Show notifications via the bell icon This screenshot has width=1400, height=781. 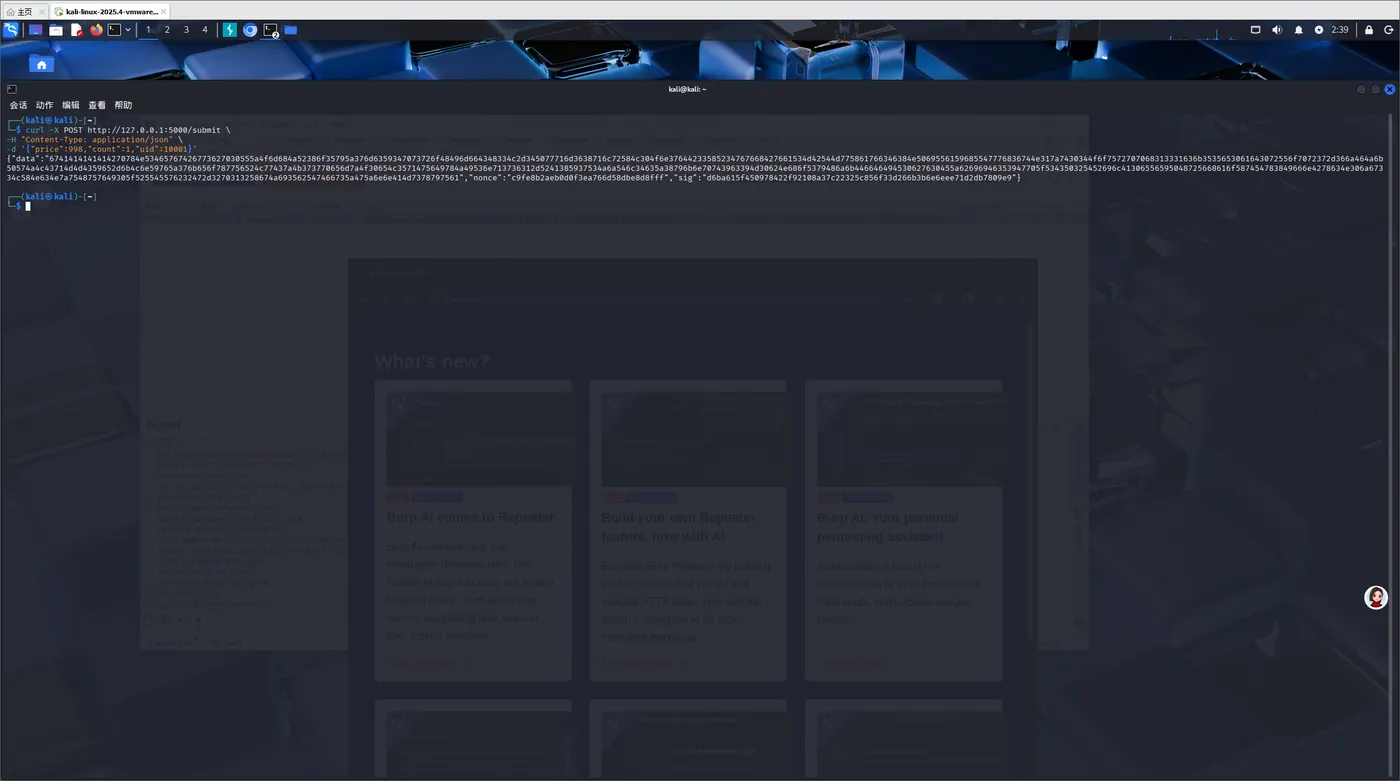(x=1299, y=30)
